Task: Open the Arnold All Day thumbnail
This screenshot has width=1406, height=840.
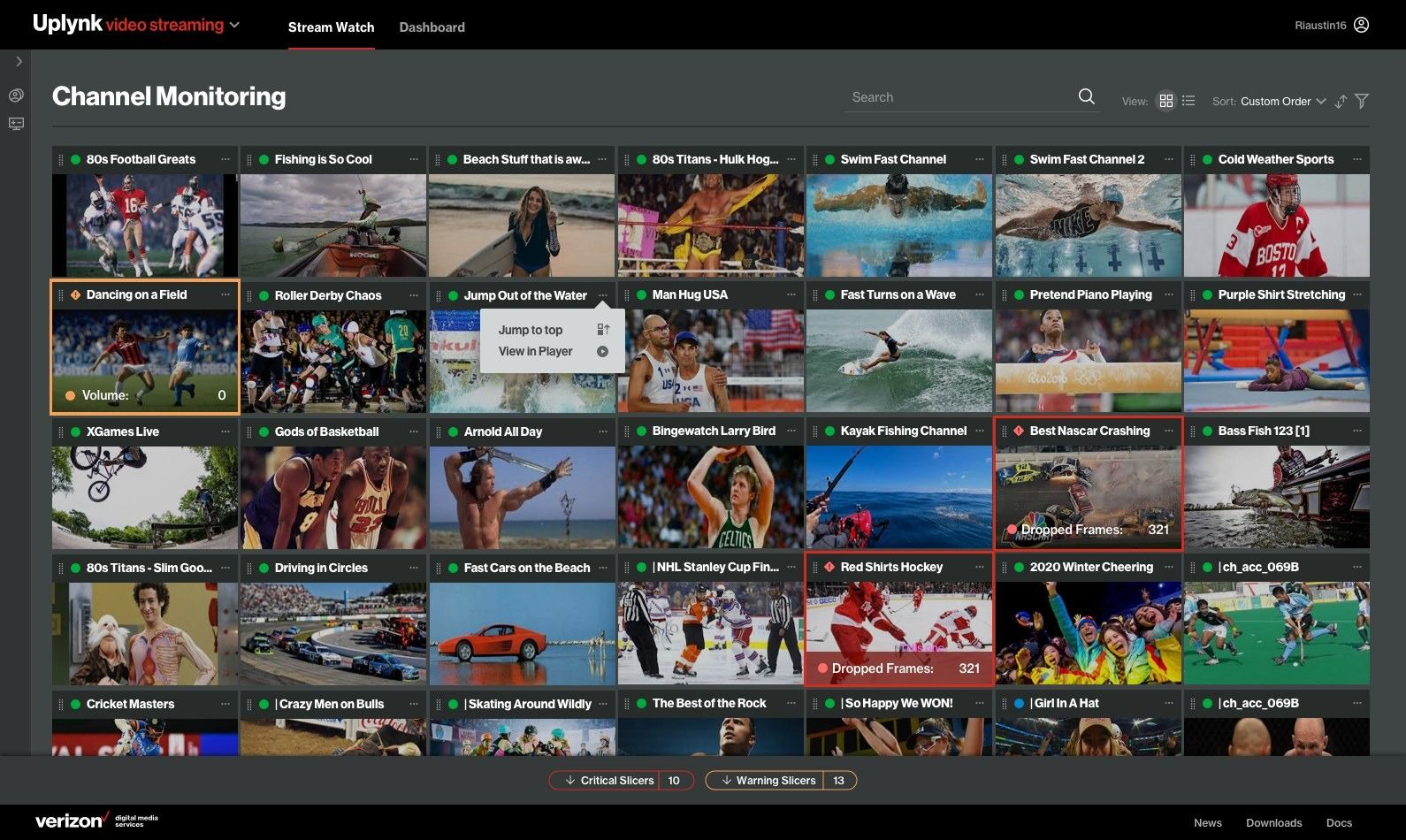Action: coord(522,498)
